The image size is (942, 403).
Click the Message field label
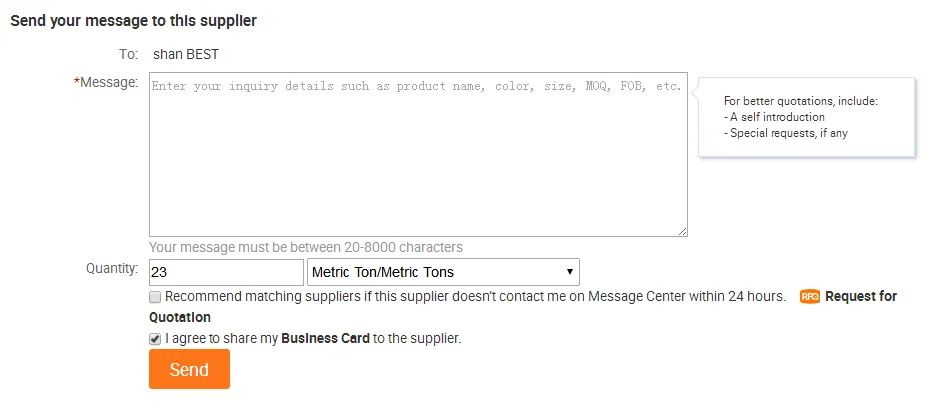[x=108, y=83]
